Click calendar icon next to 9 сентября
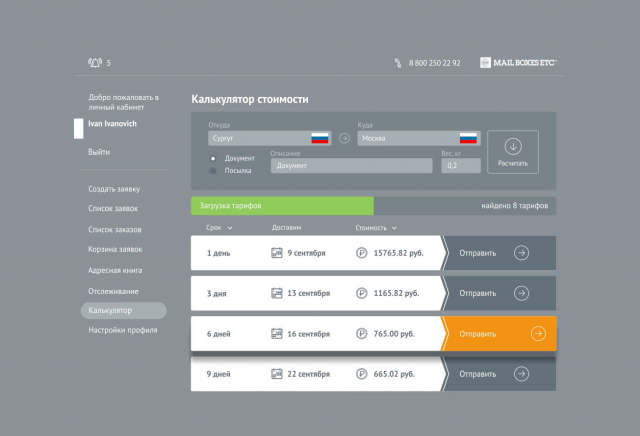 click(x=277, y=253)
